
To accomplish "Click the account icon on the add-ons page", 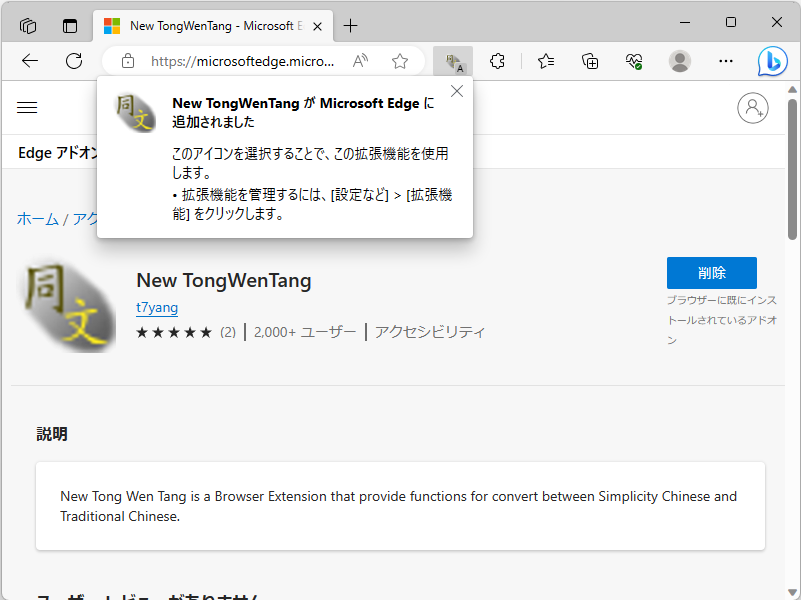I will [753, 108].
